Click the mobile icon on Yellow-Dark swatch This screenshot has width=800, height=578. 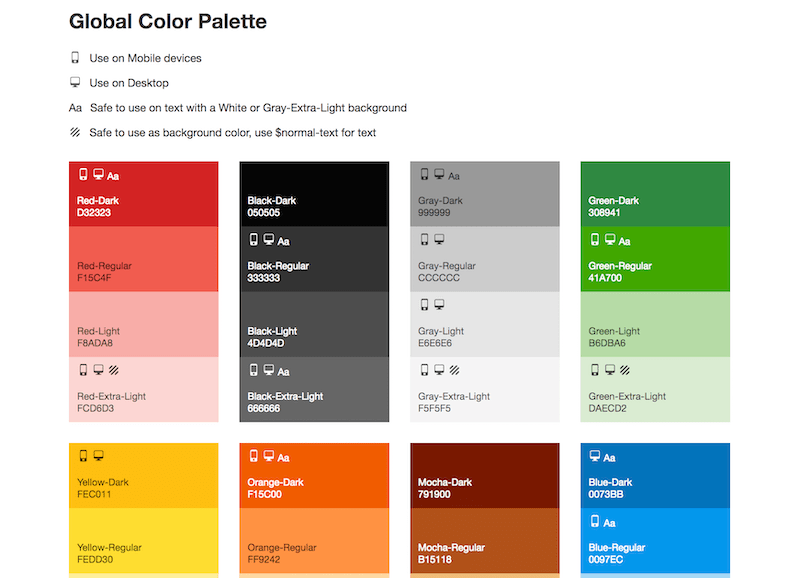coord(84,457)
